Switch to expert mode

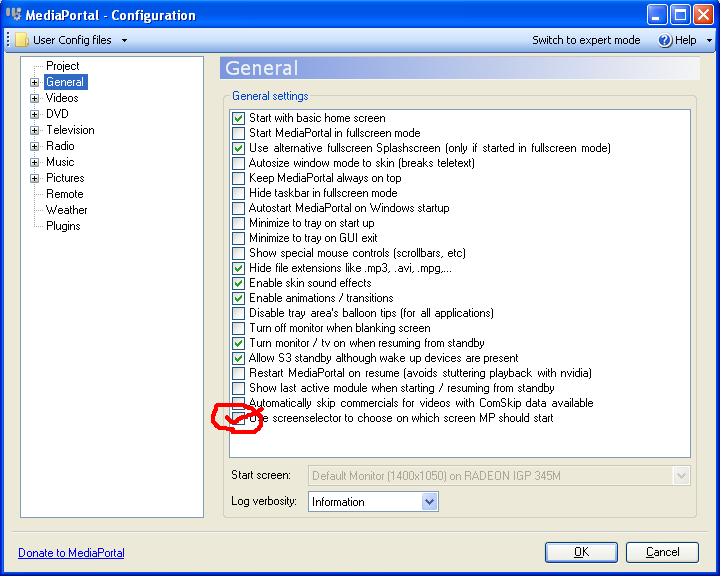point(586,40)
